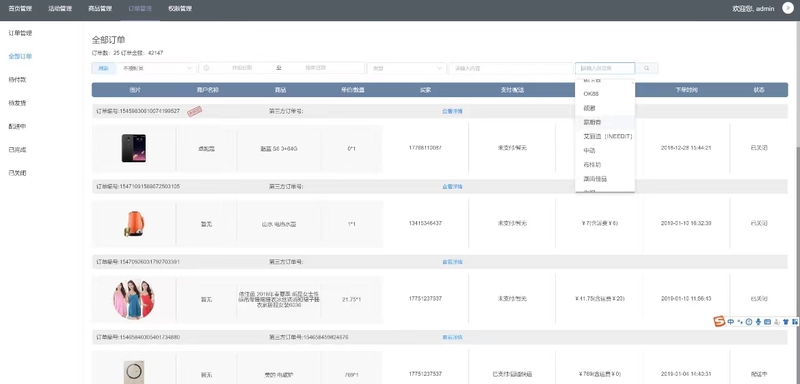Screen dimensions: 800x384
Task: Go to 待发货 in the sidebar
Action: tap(17, 103)
